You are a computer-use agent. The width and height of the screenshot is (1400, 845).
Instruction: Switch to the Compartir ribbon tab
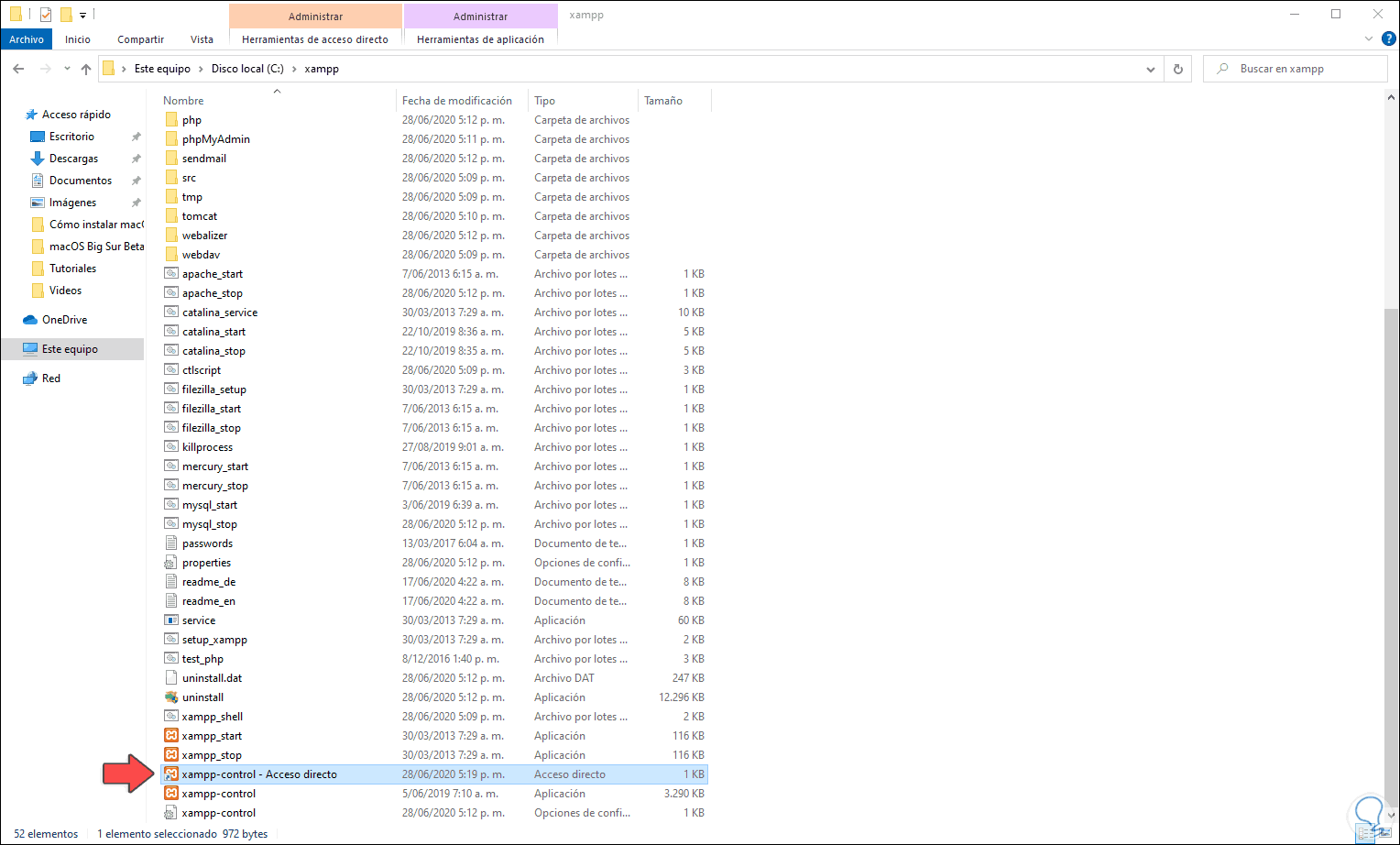pos(140,39)
